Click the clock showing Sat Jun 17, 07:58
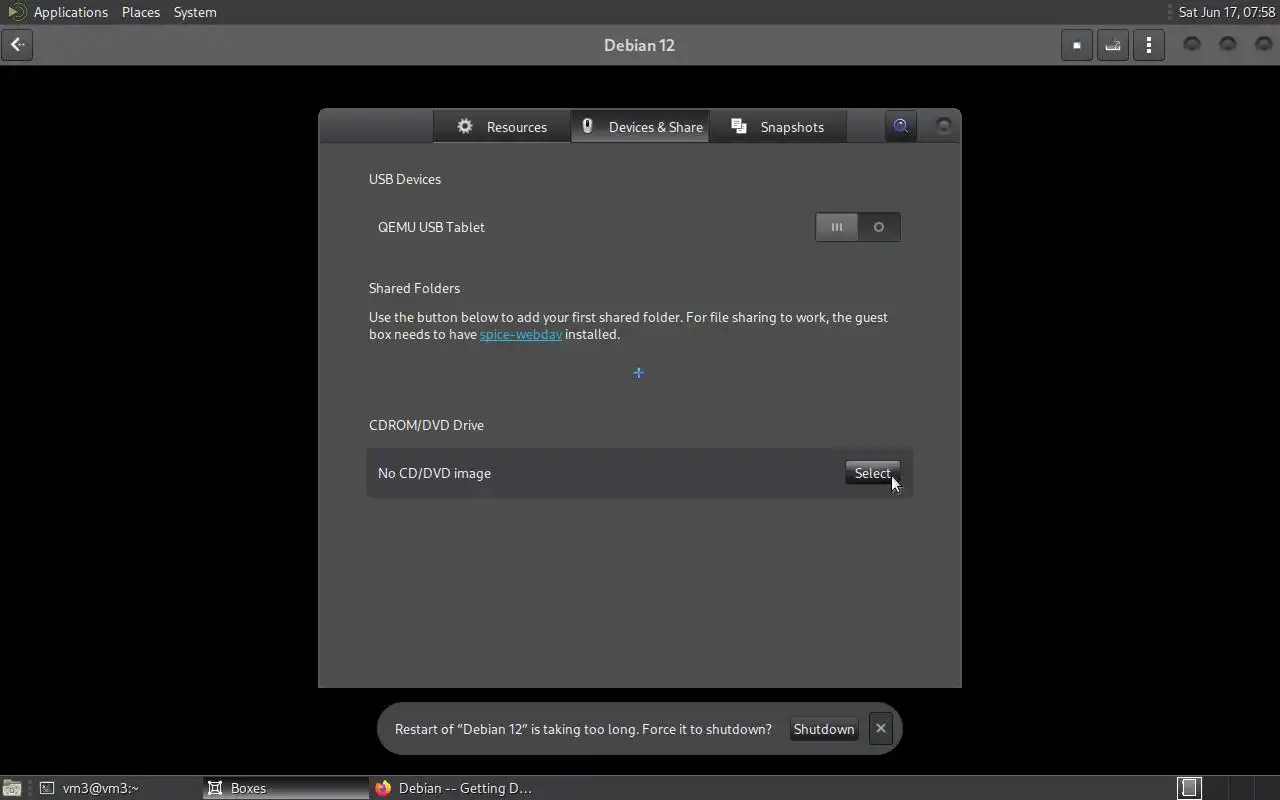 [1227, 12]
